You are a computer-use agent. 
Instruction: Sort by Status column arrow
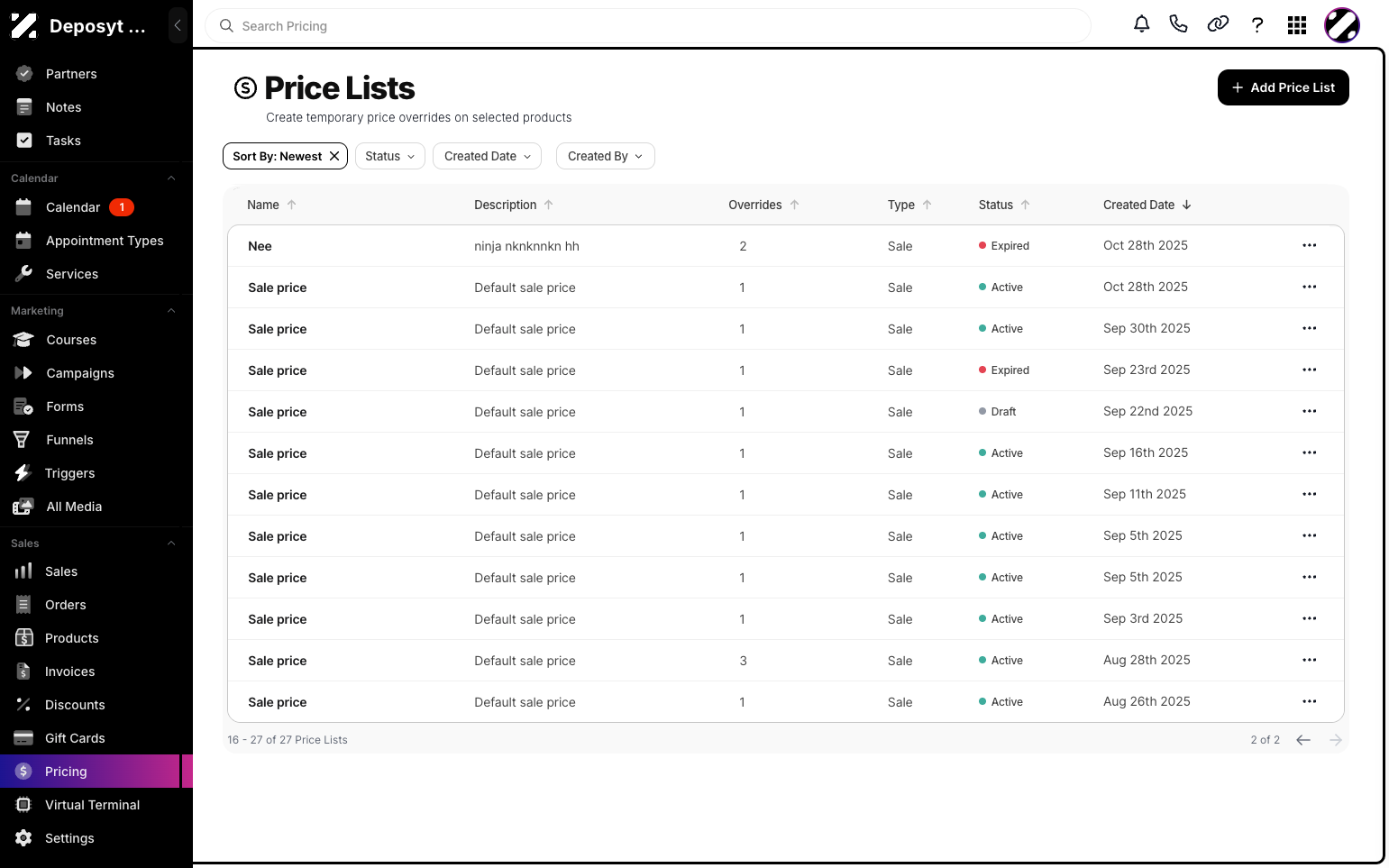point(1025,205)
